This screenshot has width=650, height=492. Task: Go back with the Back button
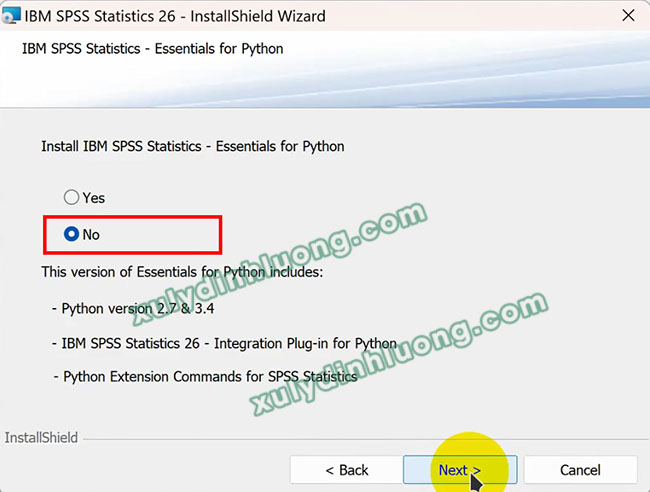coord(347,470)
